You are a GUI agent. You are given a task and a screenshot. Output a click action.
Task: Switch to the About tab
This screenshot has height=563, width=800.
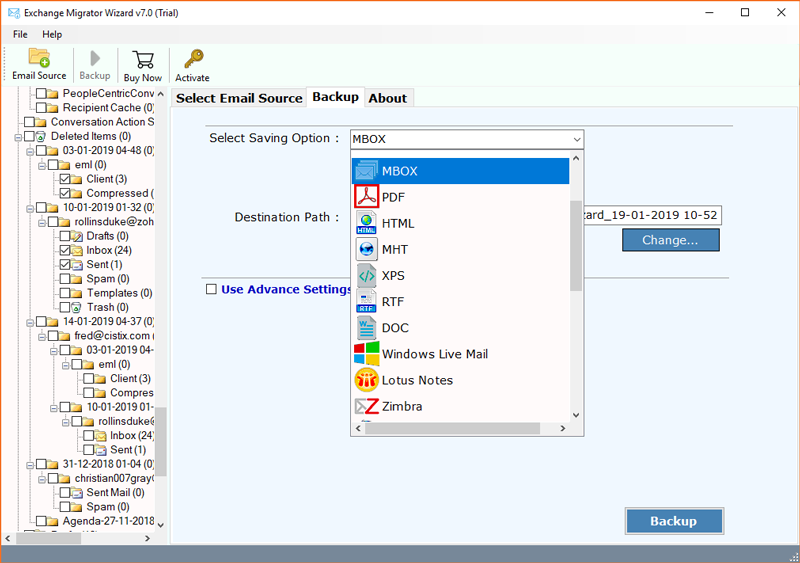388,98
